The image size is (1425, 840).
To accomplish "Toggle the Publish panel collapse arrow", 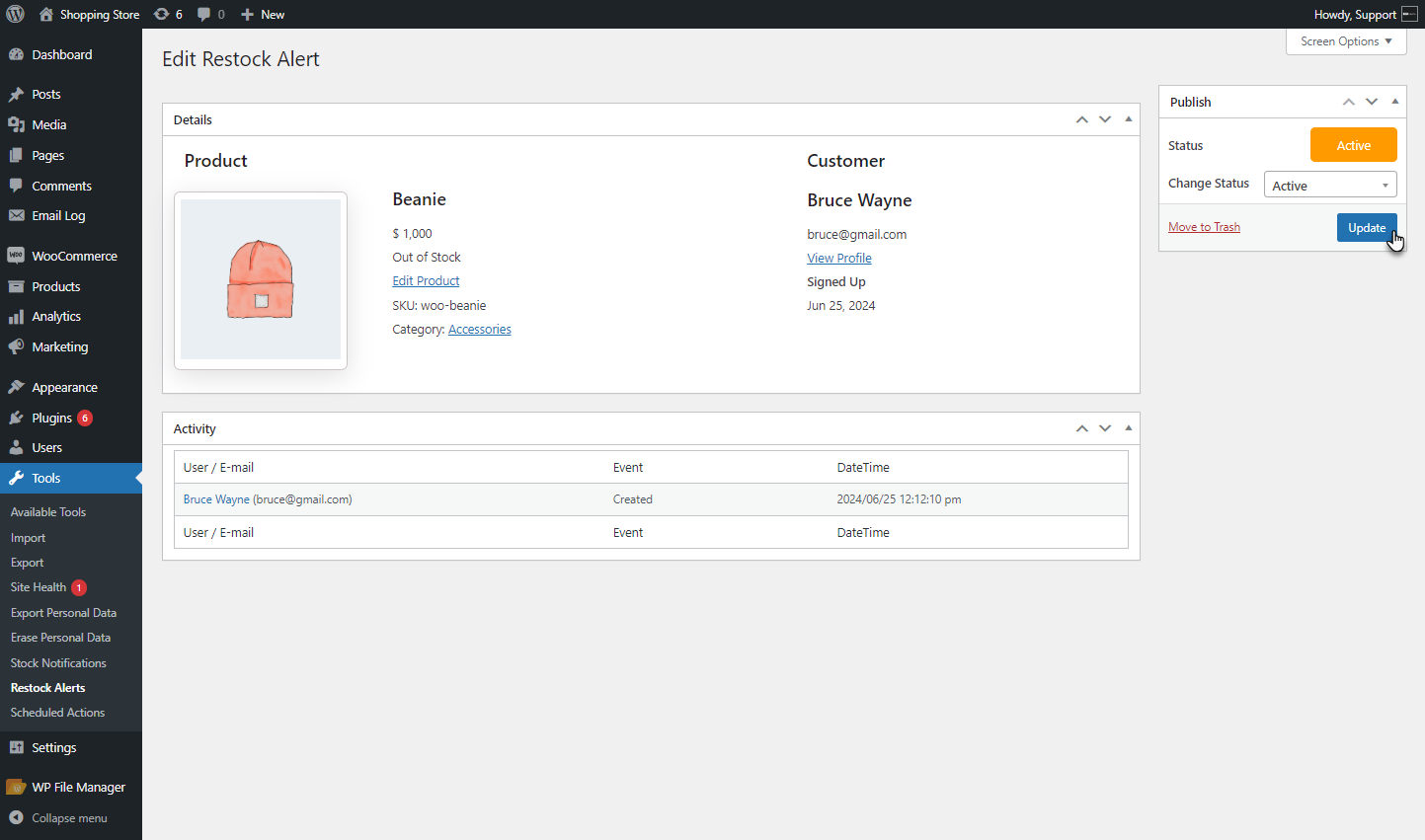I will click(x=1394, y=102).
